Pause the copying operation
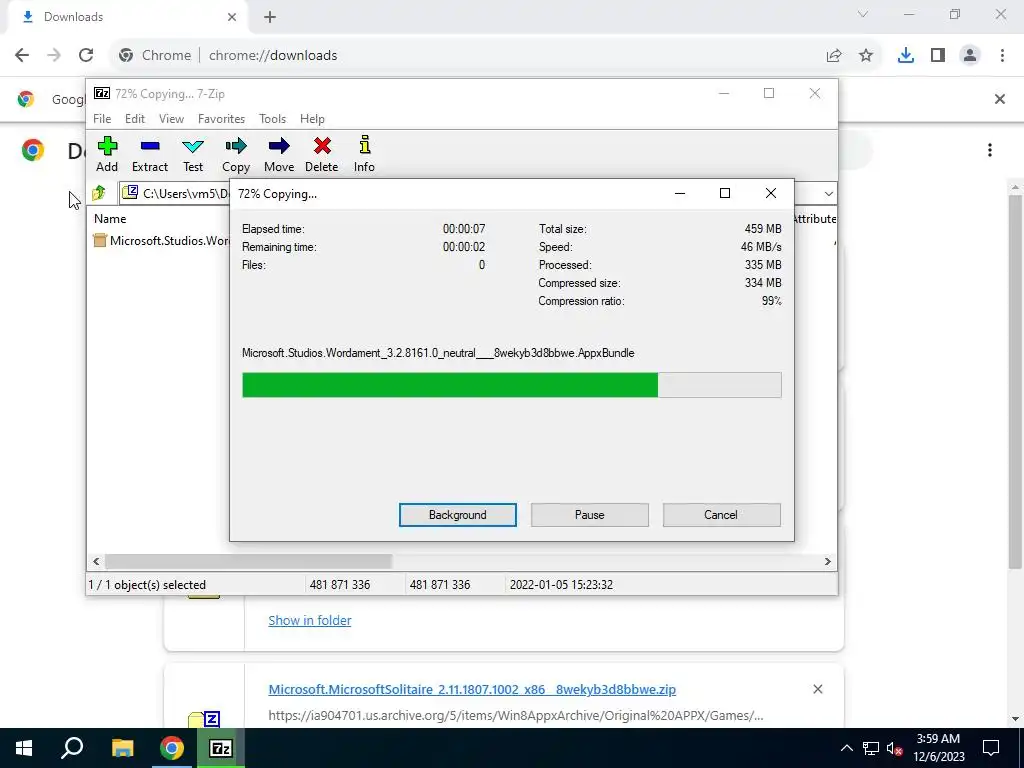 (590, 515)
